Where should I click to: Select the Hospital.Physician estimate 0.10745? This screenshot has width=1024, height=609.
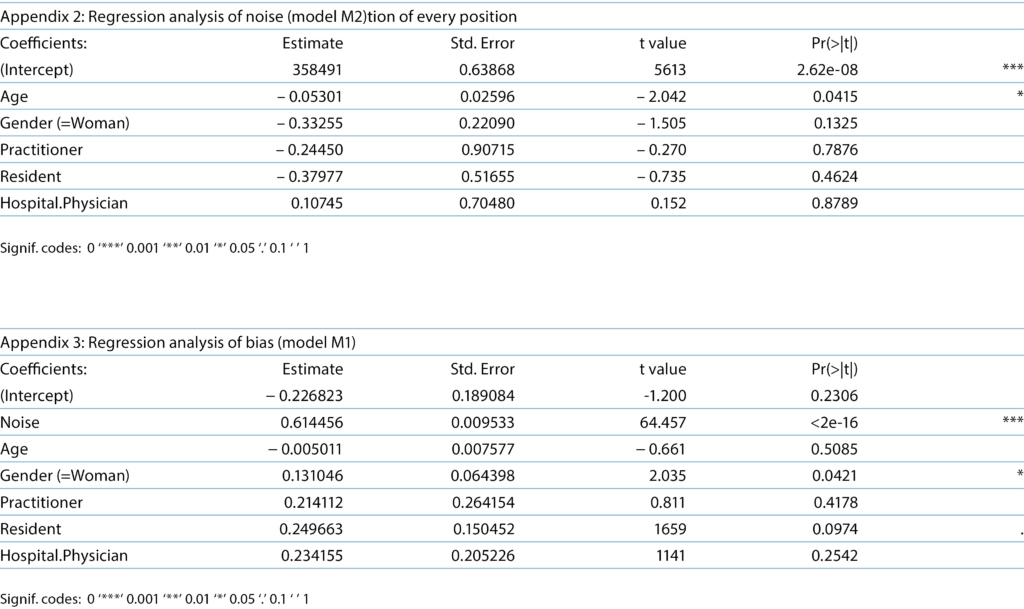click(314, 203)
